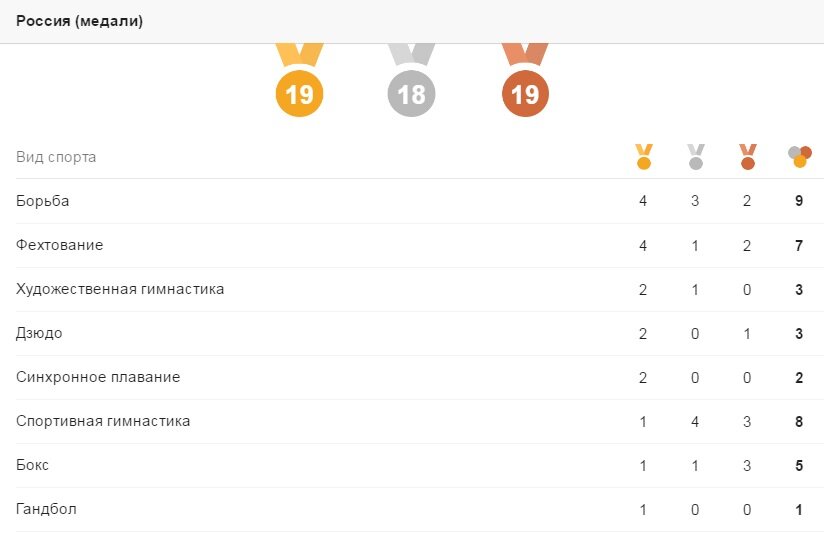Click the total of 9 medals for Борьба
This screenshot has width=824, height=533.
tap(799, 201)
